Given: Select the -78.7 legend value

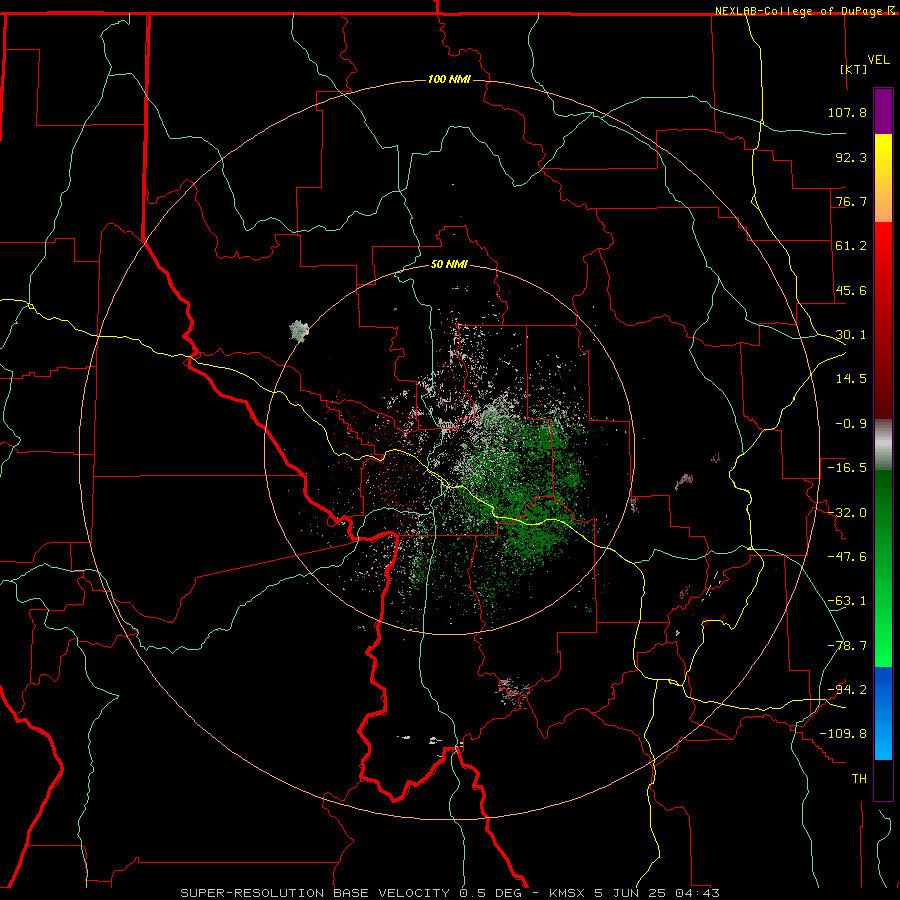Looking at the screenshot, I should [x=847, y=646].
